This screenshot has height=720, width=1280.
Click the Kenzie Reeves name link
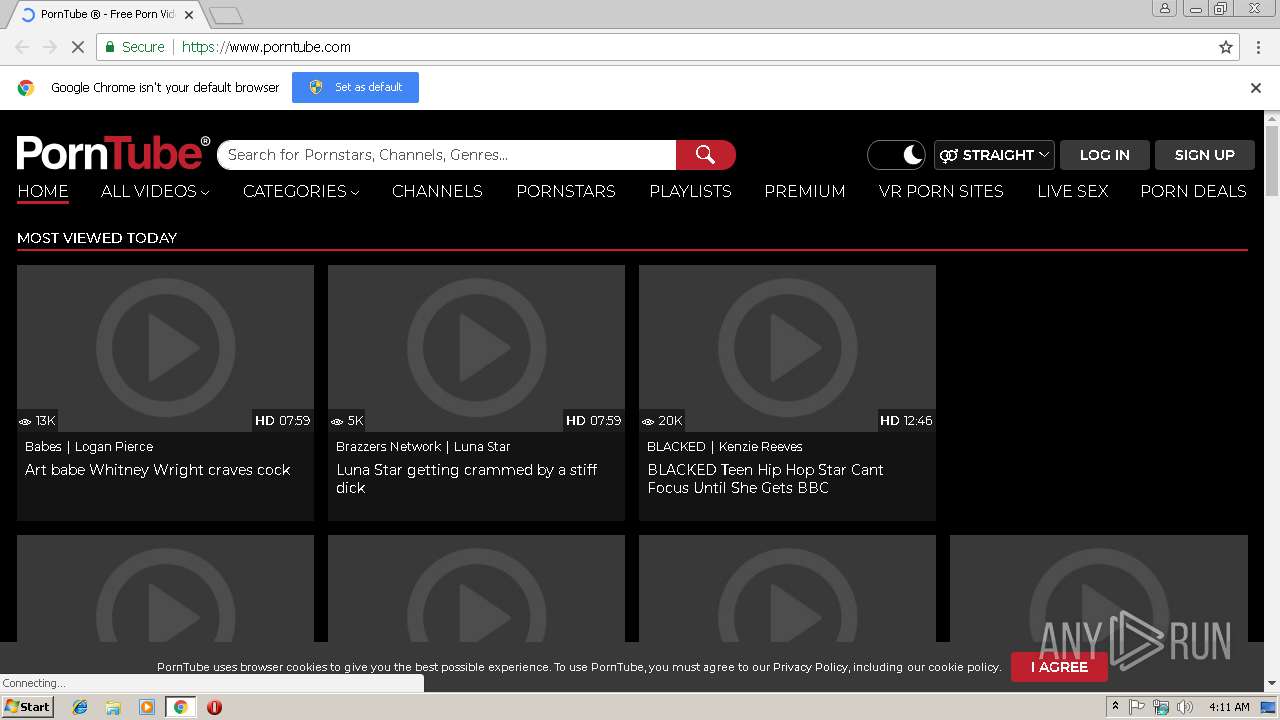pyautogui.click(x=761, y=447)
